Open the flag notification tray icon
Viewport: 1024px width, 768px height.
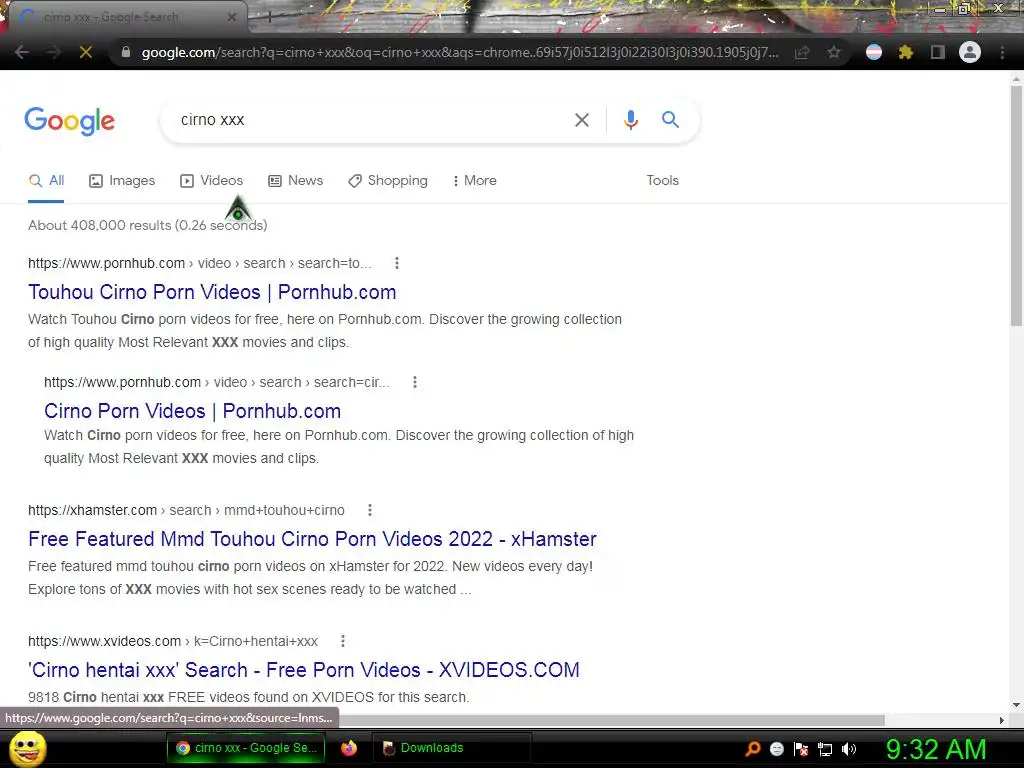pyautogui.click(x=801, y=749)
